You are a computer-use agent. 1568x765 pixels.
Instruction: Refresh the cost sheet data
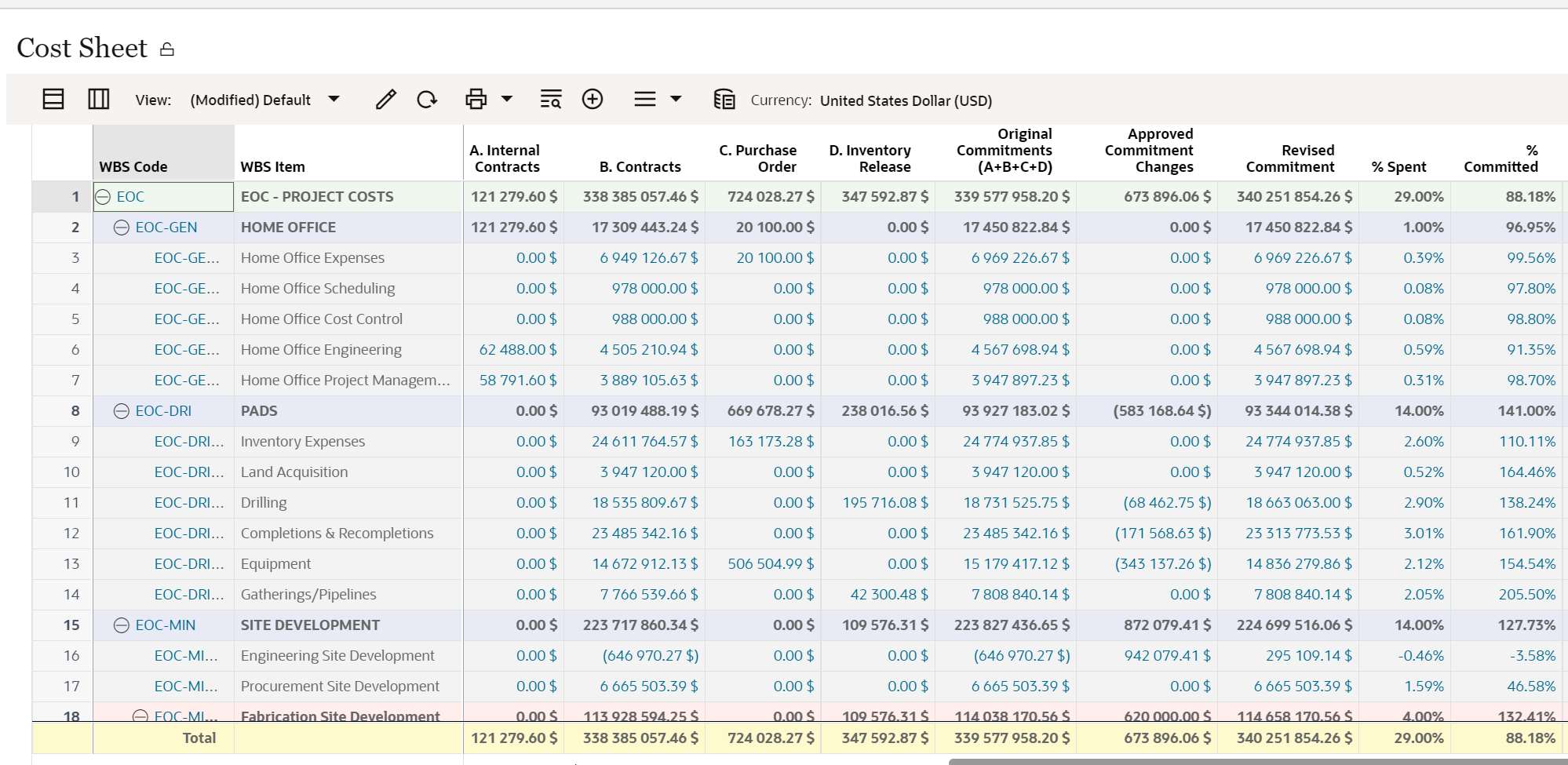point(426,99)
